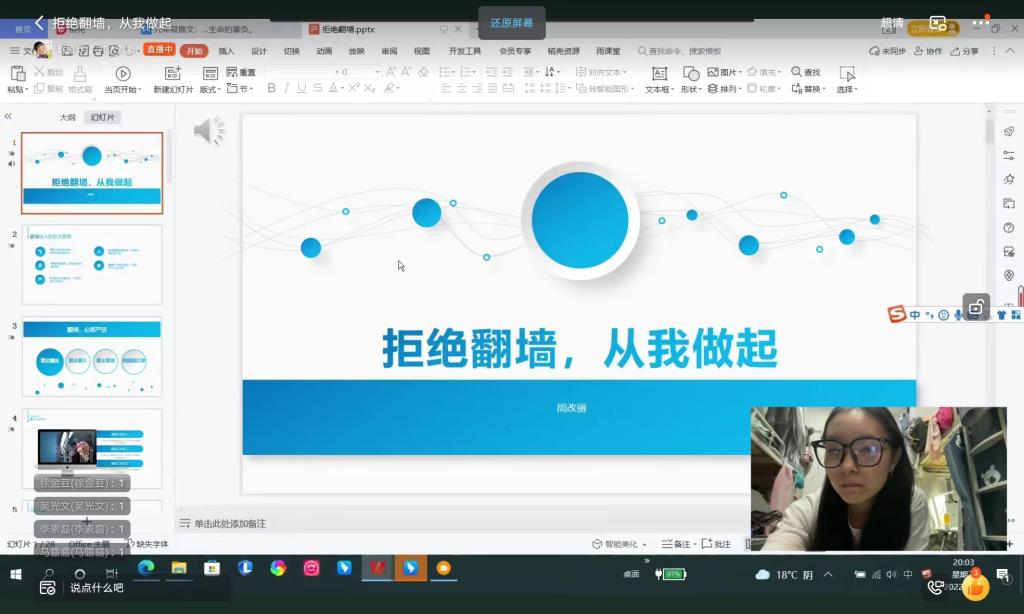This screenshot has width=1024, height=614.
Task: Toggle strikethrough formatting (S)
Action: point(317,88)
